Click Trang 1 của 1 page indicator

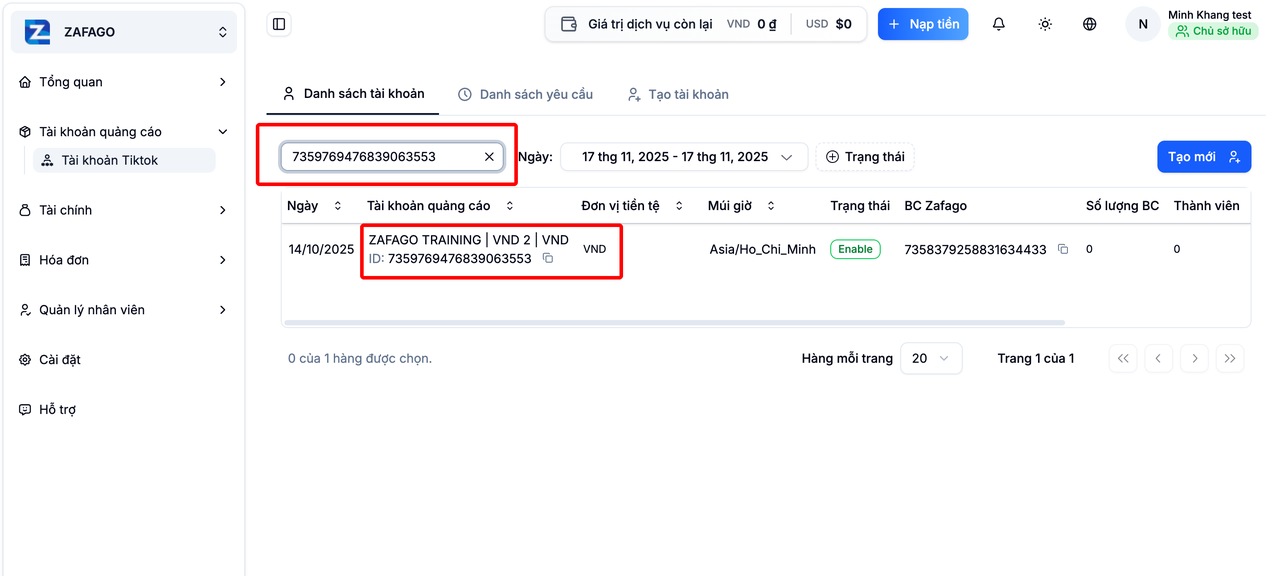coord(1036,358)
